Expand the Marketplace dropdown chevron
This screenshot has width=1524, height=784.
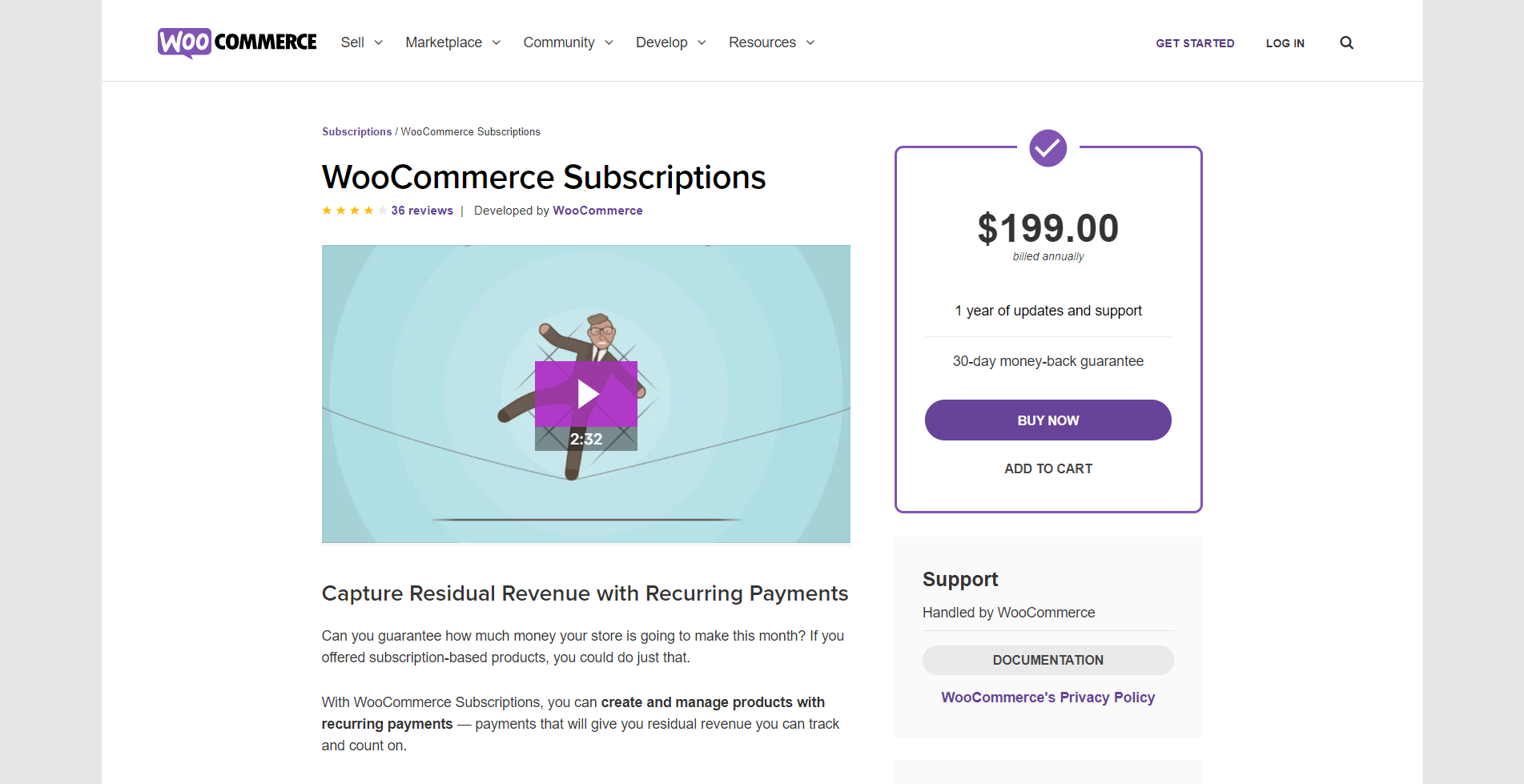497,42
